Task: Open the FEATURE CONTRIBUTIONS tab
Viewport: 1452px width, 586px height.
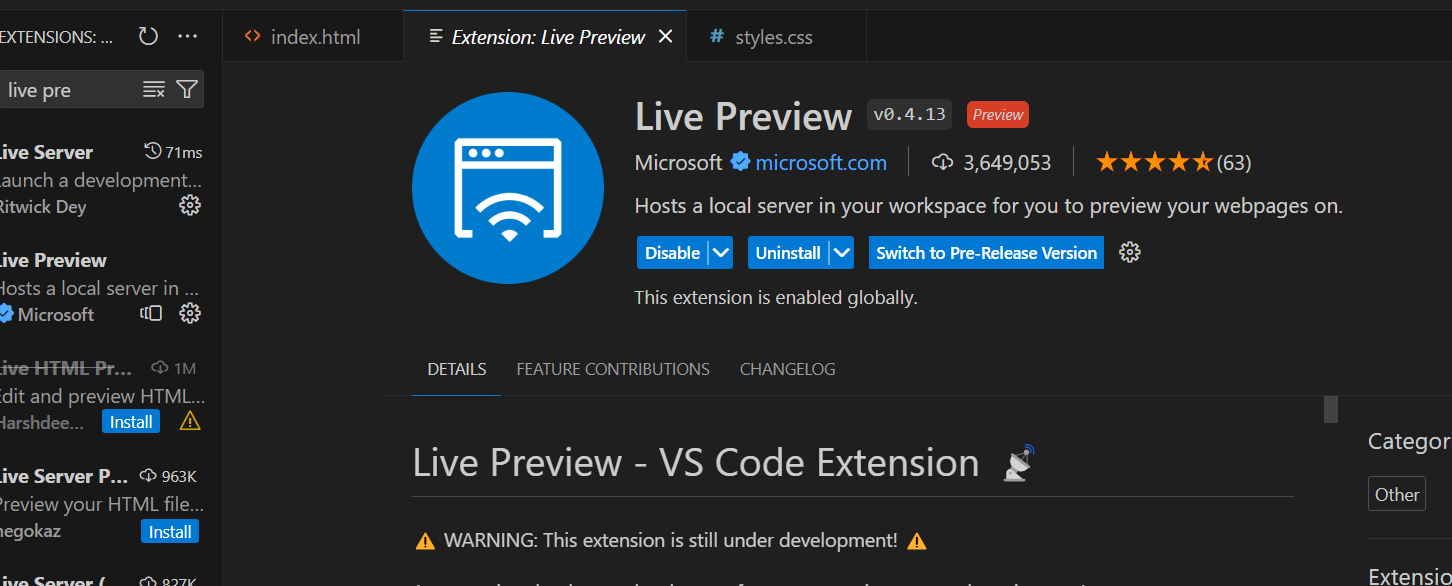Action: point(613,369)
